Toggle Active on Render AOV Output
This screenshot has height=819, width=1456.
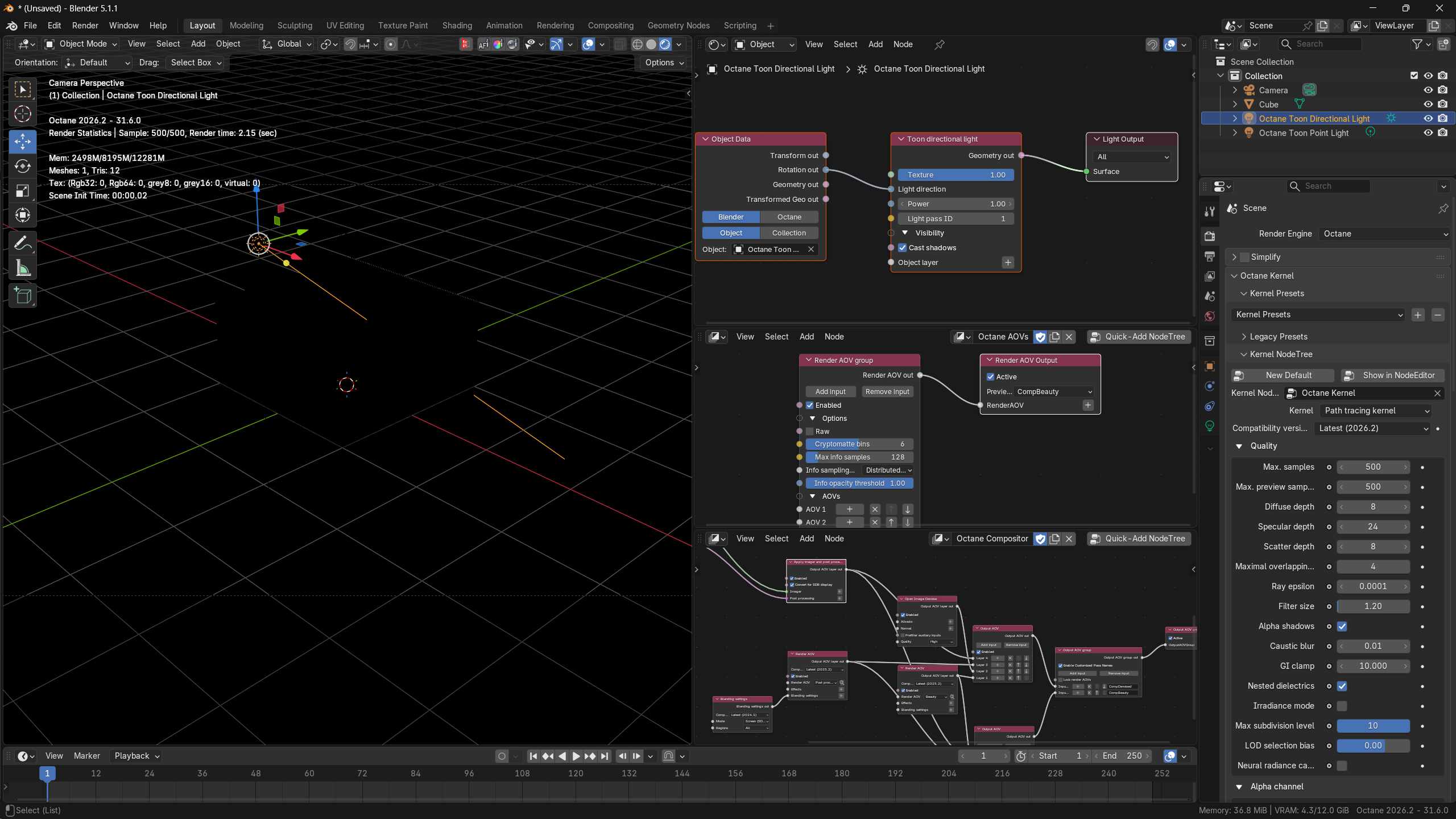coord(991,377)
